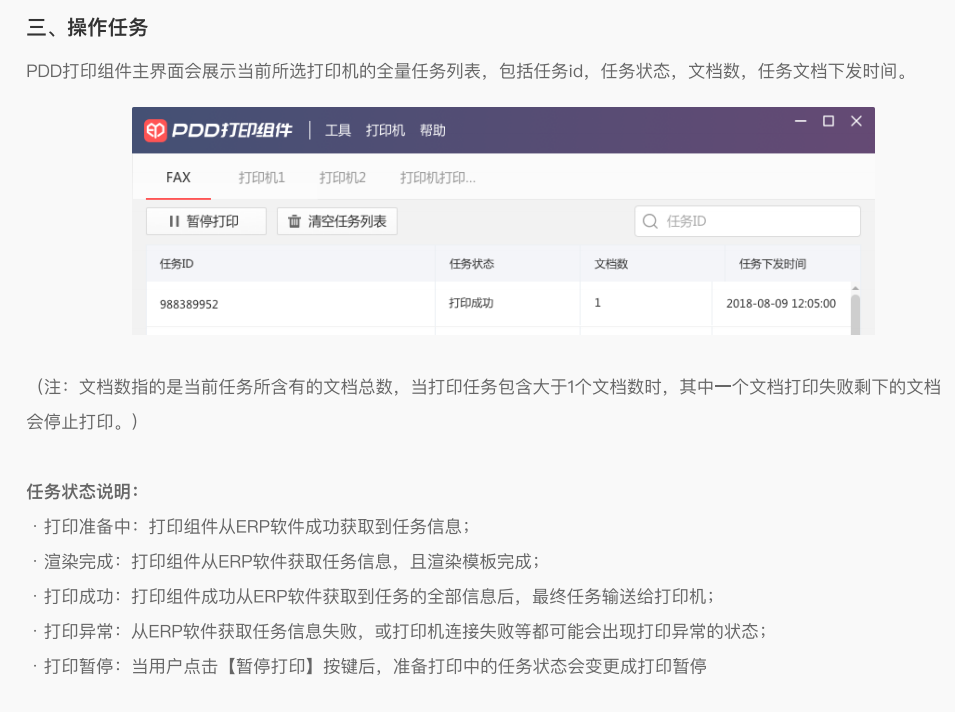The image size is (955, 712).
Task: Switch to the 打印机1 tab
Action: [261, 177]
